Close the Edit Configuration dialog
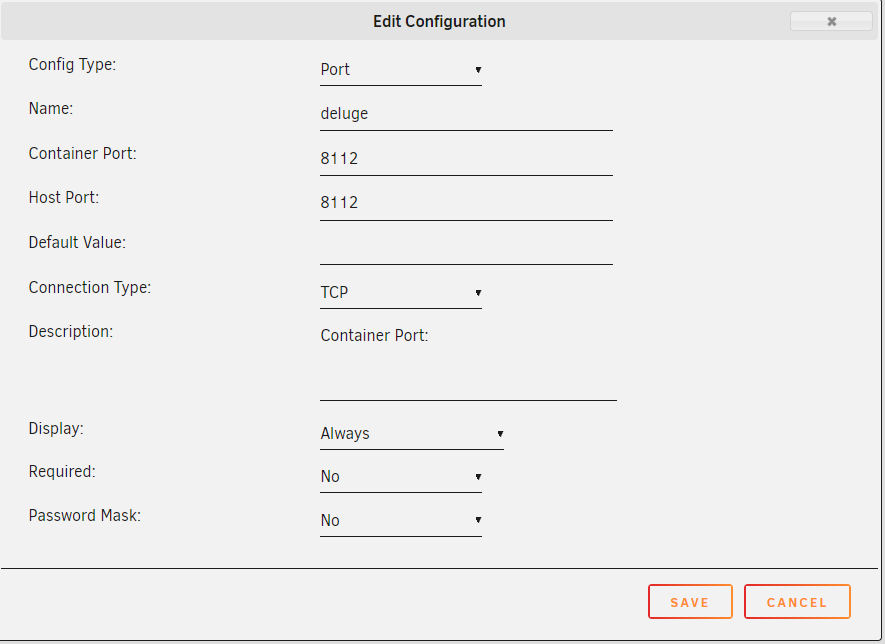The image size is (885, 644). (x=831, y=21)
